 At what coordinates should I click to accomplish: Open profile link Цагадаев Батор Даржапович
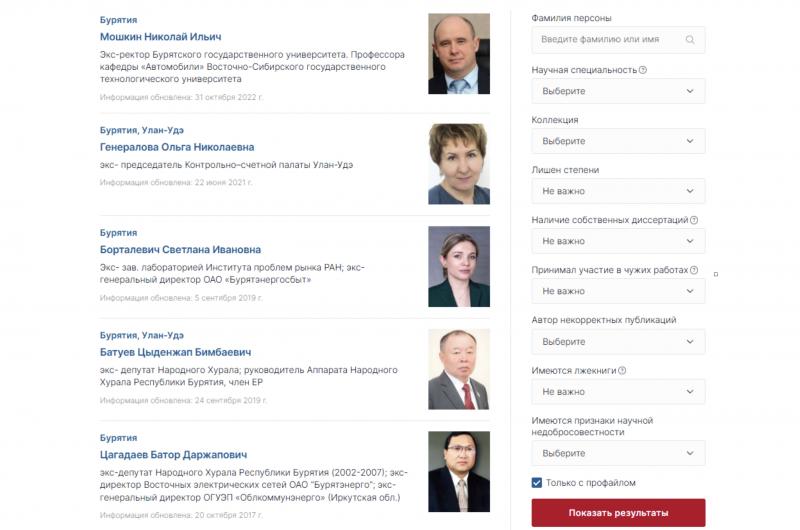coord(173,455)
